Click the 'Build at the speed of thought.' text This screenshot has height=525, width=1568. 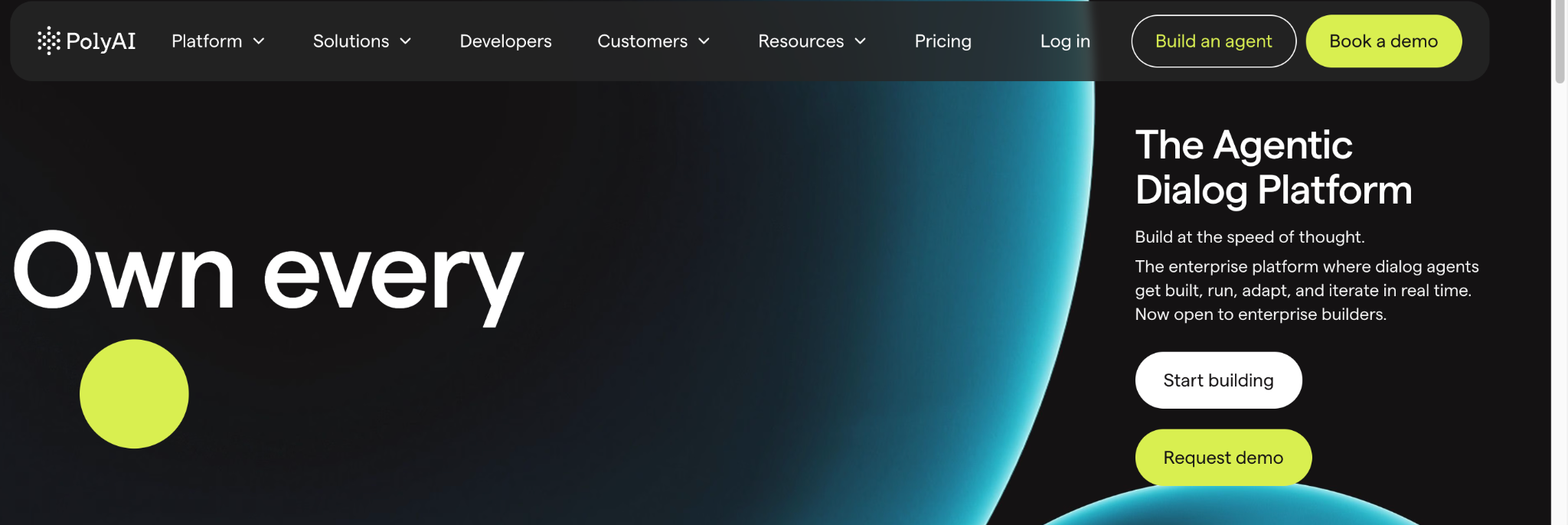coord(1249,237)
